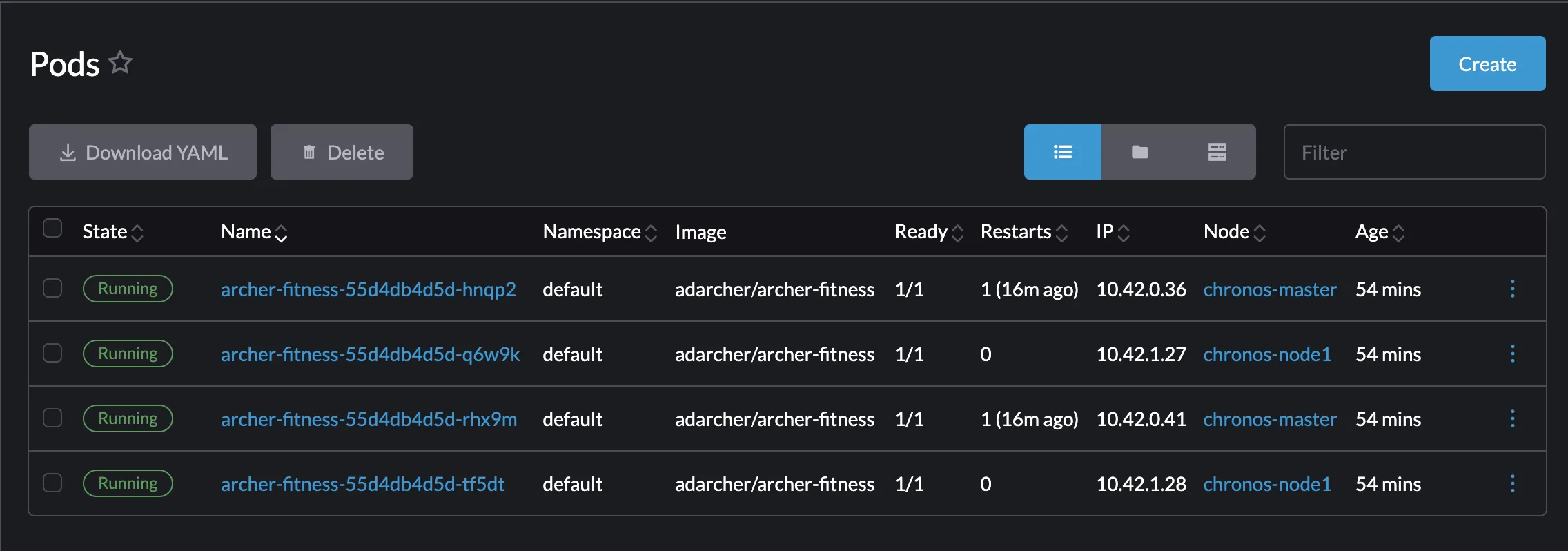Focus the Filter input field
1568x551 pixels.
pos(1413,152)
